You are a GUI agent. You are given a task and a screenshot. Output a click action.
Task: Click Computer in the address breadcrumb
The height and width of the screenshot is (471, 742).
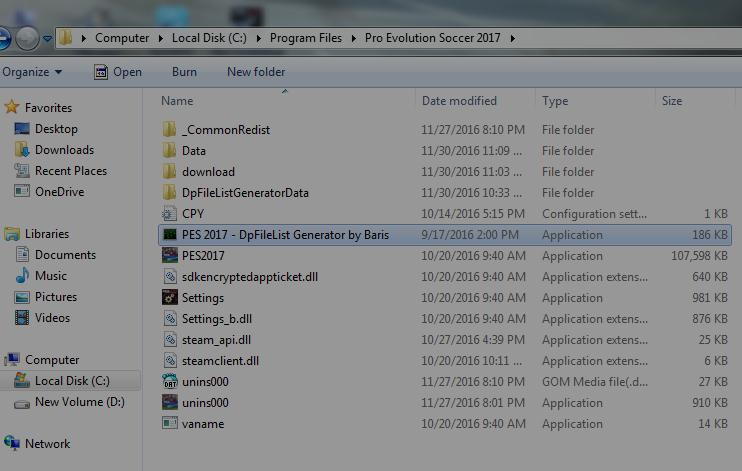[122, 38]
